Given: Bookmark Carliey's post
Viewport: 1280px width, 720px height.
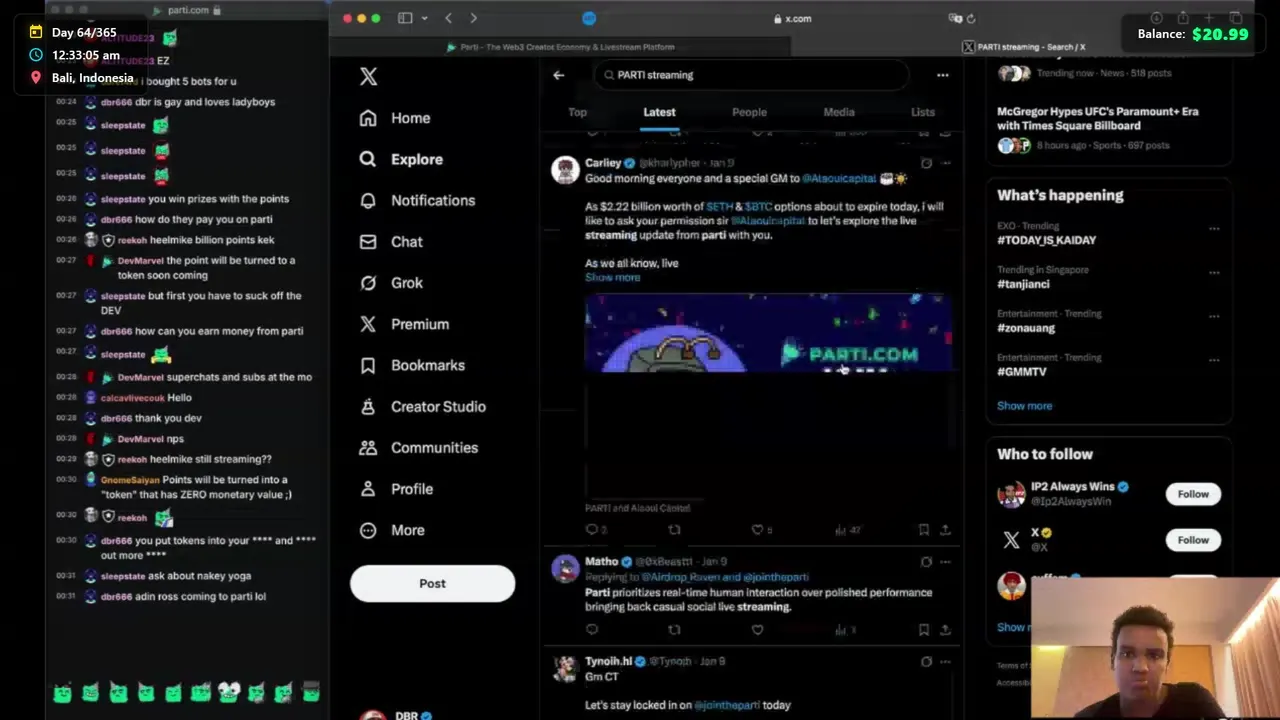Looking at the screenshot, I should (923, 530).
